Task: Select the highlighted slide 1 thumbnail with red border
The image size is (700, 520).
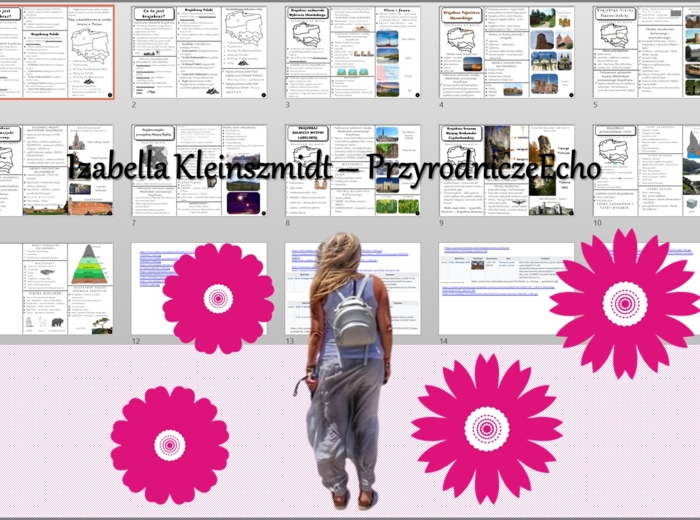Action: pos(57,52)
